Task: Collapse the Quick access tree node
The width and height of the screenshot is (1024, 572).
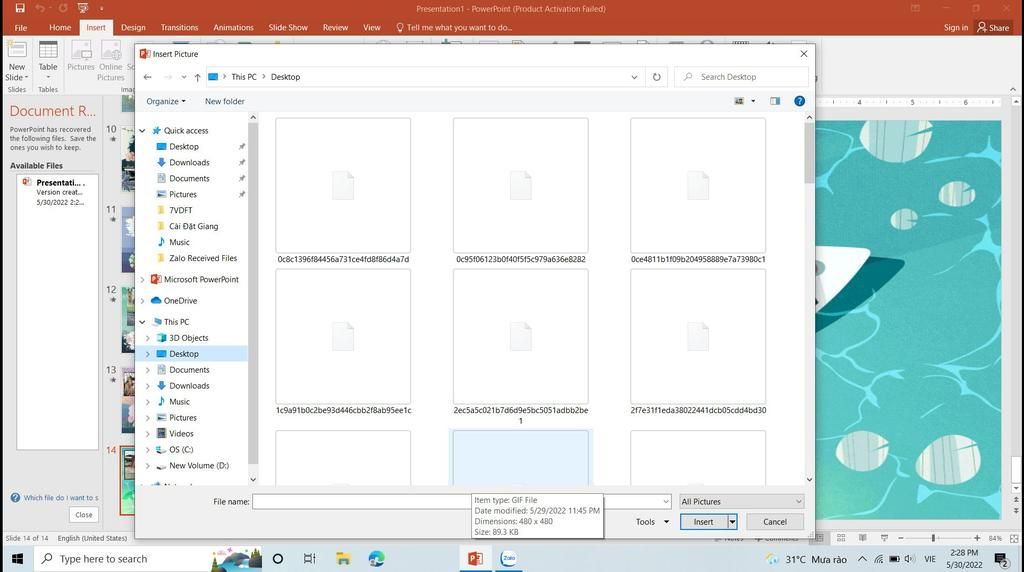Action: tap(142, 131)
